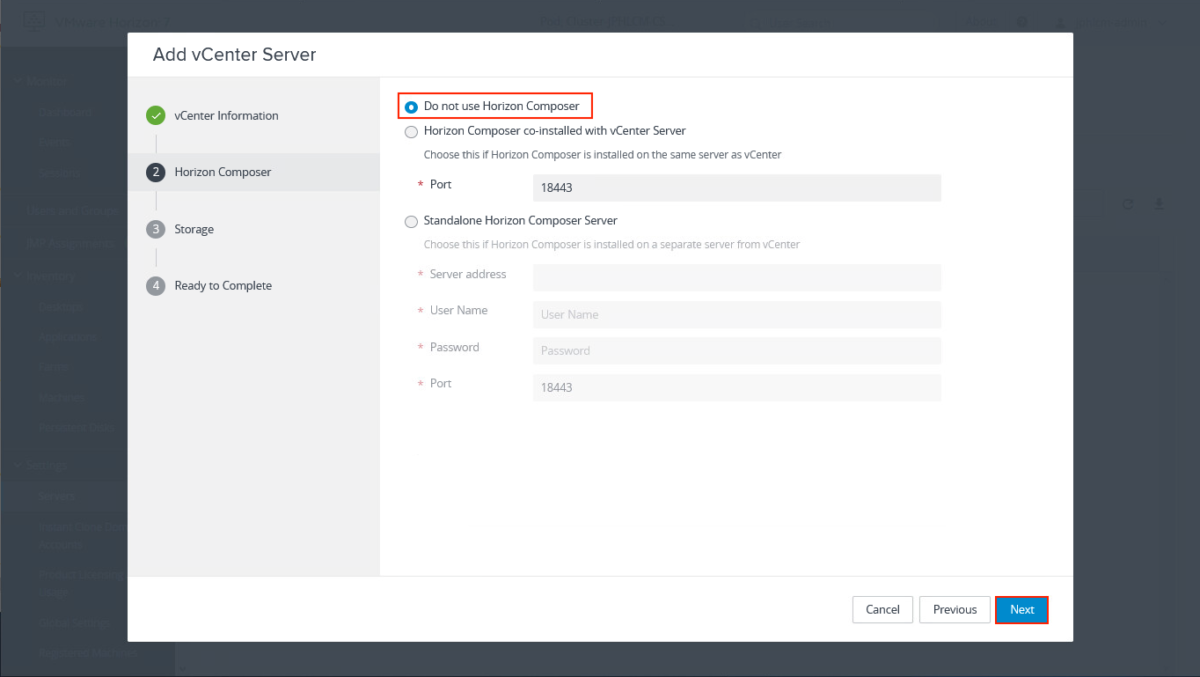Click the standalone Composer Port field

pyautogui.click(x=737, y=387)
